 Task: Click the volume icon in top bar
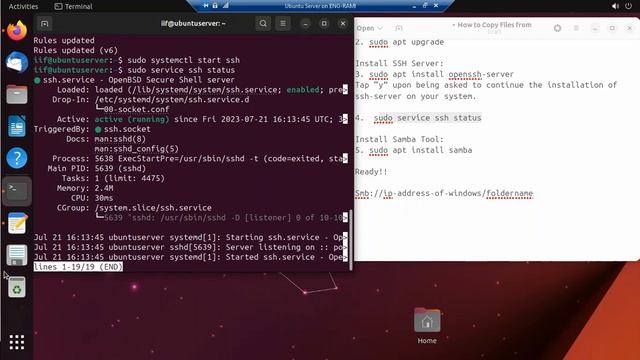click(615, 6)
